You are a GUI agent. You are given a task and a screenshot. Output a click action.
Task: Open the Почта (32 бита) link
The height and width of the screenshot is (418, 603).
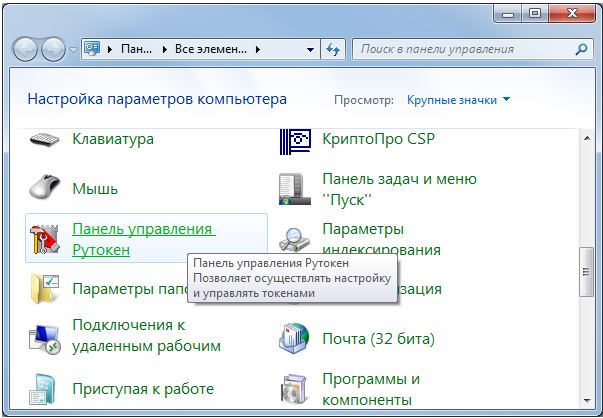point(378,339)
